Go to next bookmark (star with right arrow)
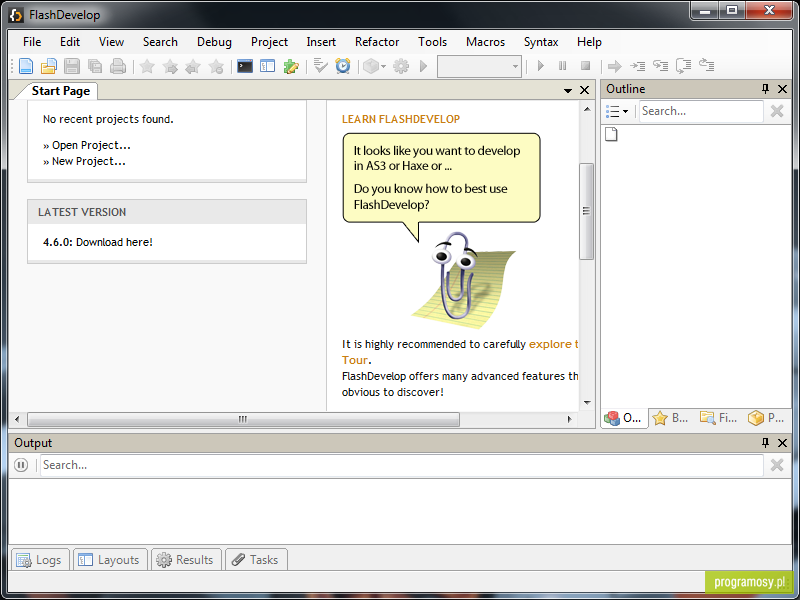Image resolution: width=800 pixels, height=600 pixels. 170,66
